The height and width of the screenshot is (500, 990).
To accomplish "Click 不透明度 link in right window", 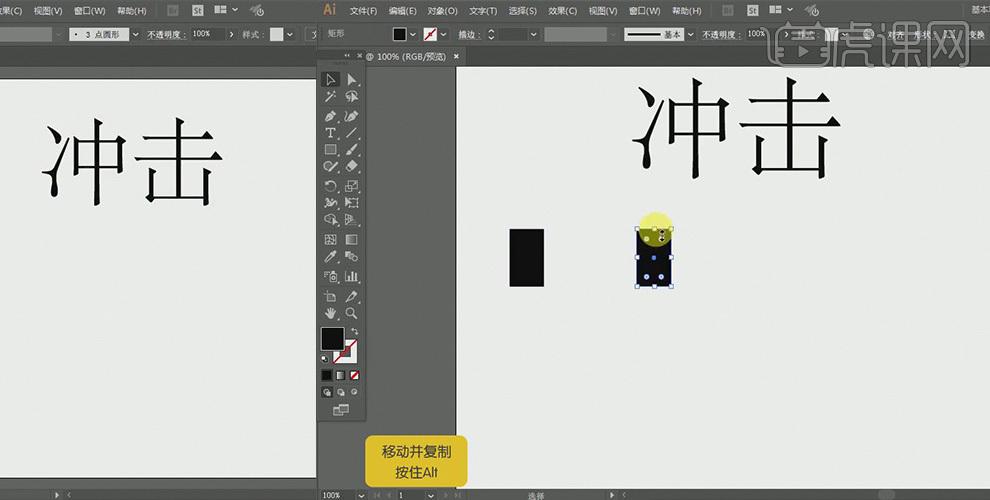I will point(719,35).
